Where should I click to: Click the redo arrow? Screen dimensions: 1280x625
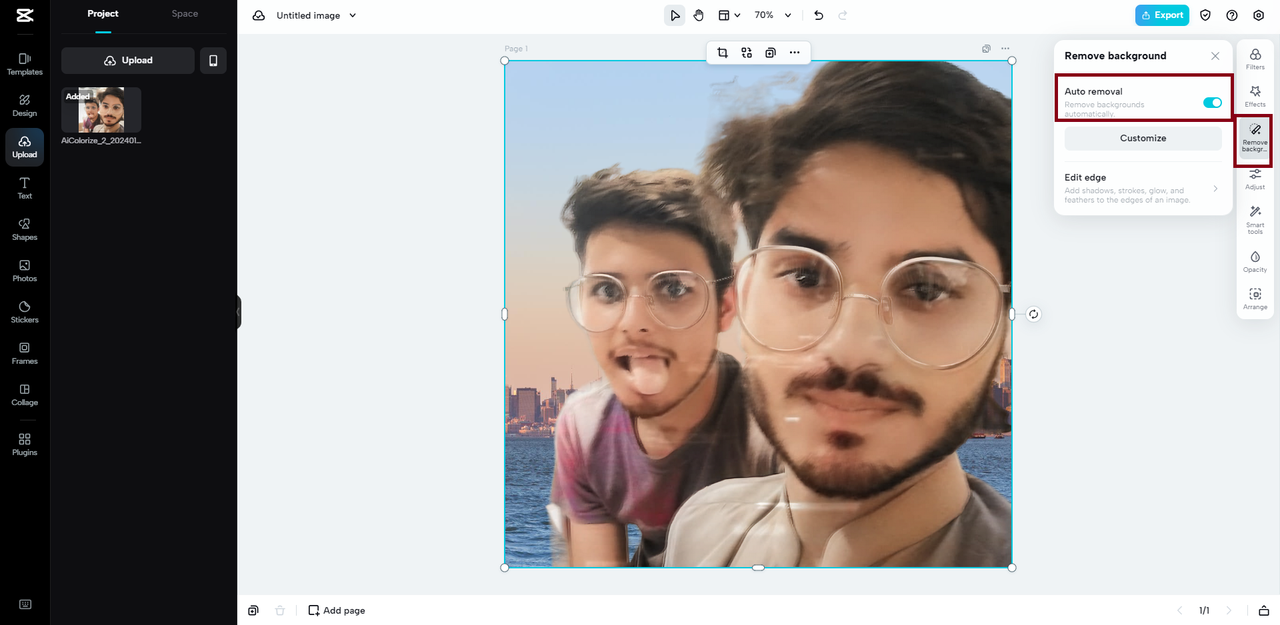tap(843, 15)
